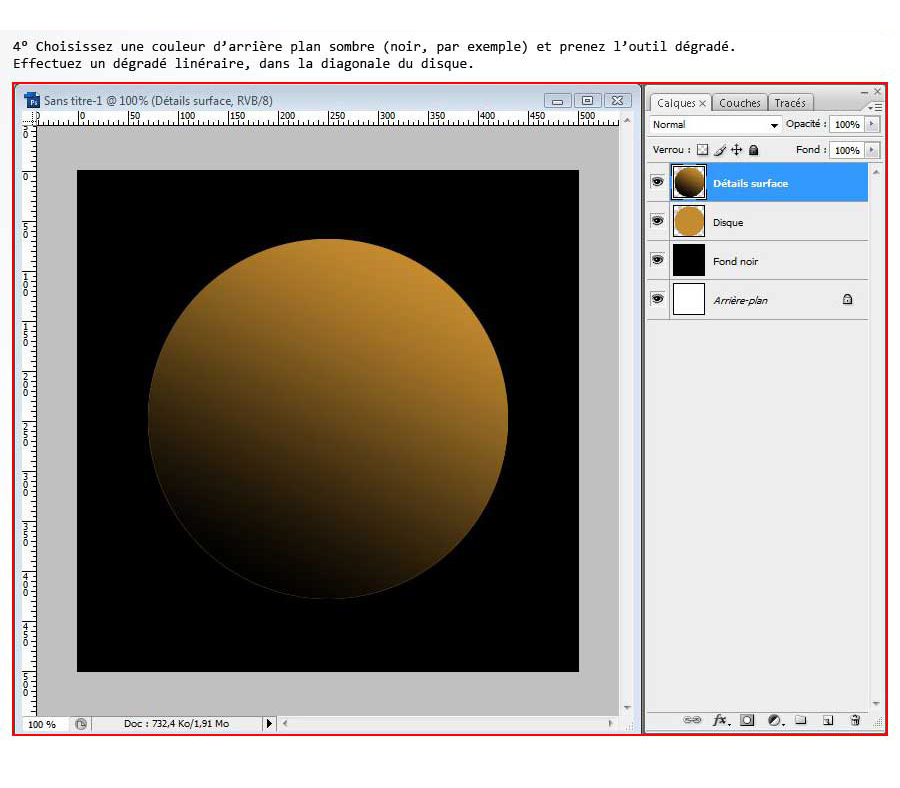This screenshot has height=788, width=900.
Task: Open the Fond fill slider arrow
Action: 872,150
